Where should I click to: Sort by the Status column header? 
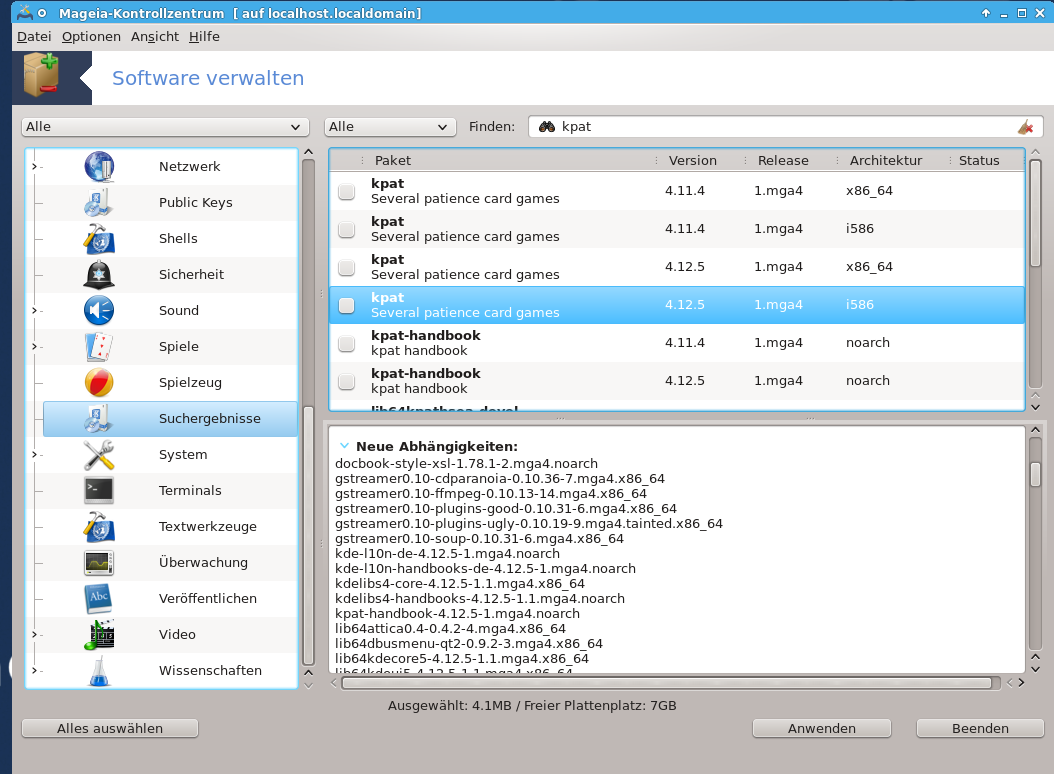click(987, 160)
